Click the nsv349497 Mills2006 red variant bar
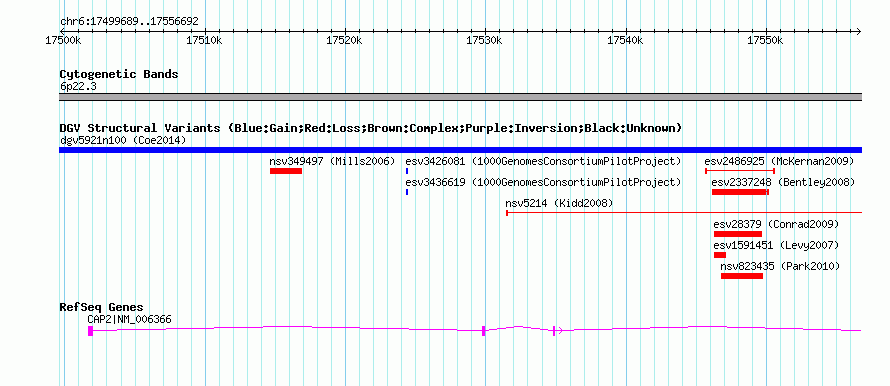 pos(286,171)
